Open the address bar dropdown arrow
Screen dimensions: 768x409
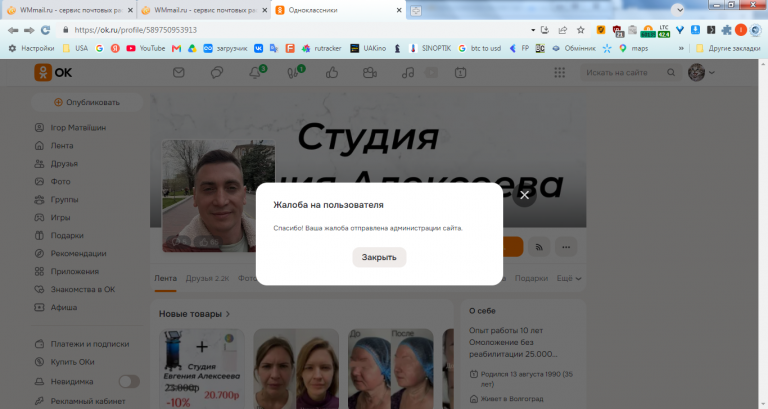coord(533,30)
